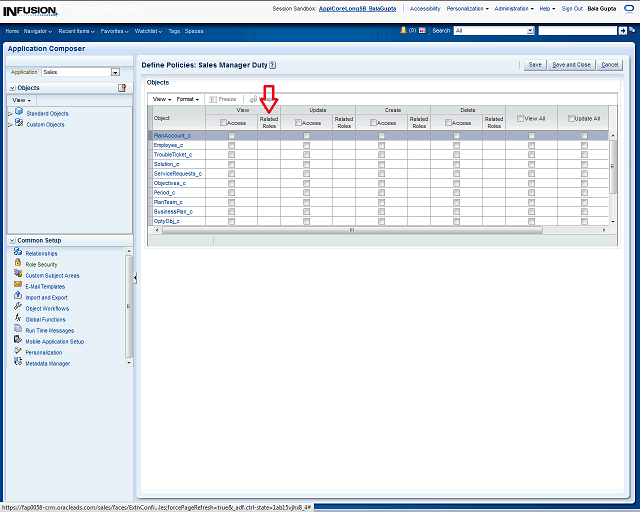Open the TroubleTicket_c object link
This screenshot has width=640, height=512.
[x=172, y=154]
